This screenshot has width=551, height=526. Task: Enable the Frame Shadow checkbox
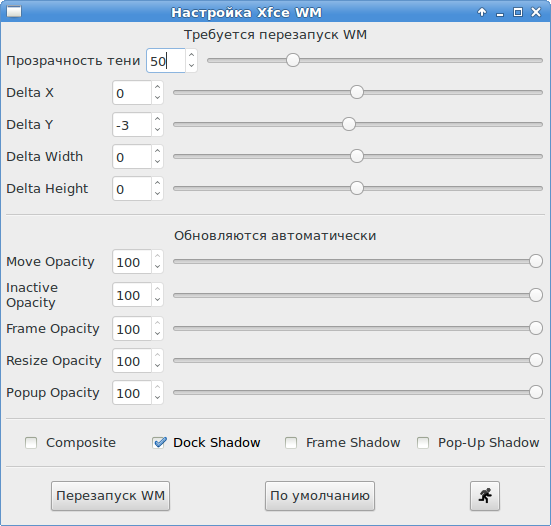point(291,443)
